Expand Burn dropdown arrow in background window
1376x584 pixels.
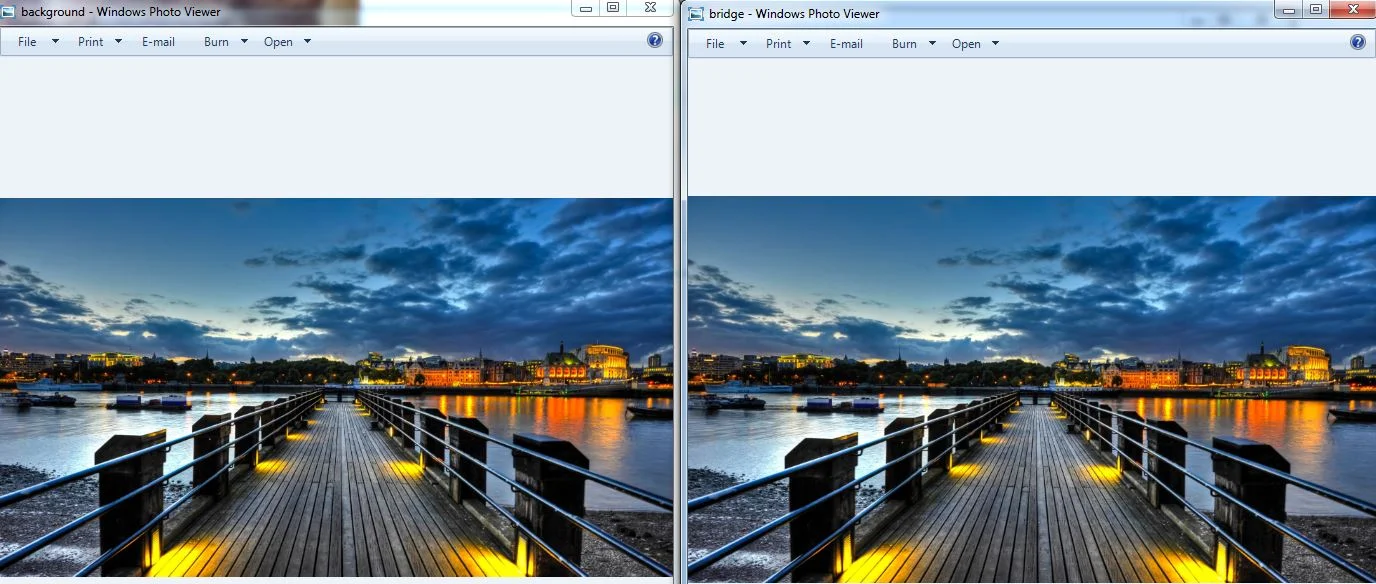[x=244, y=42]
